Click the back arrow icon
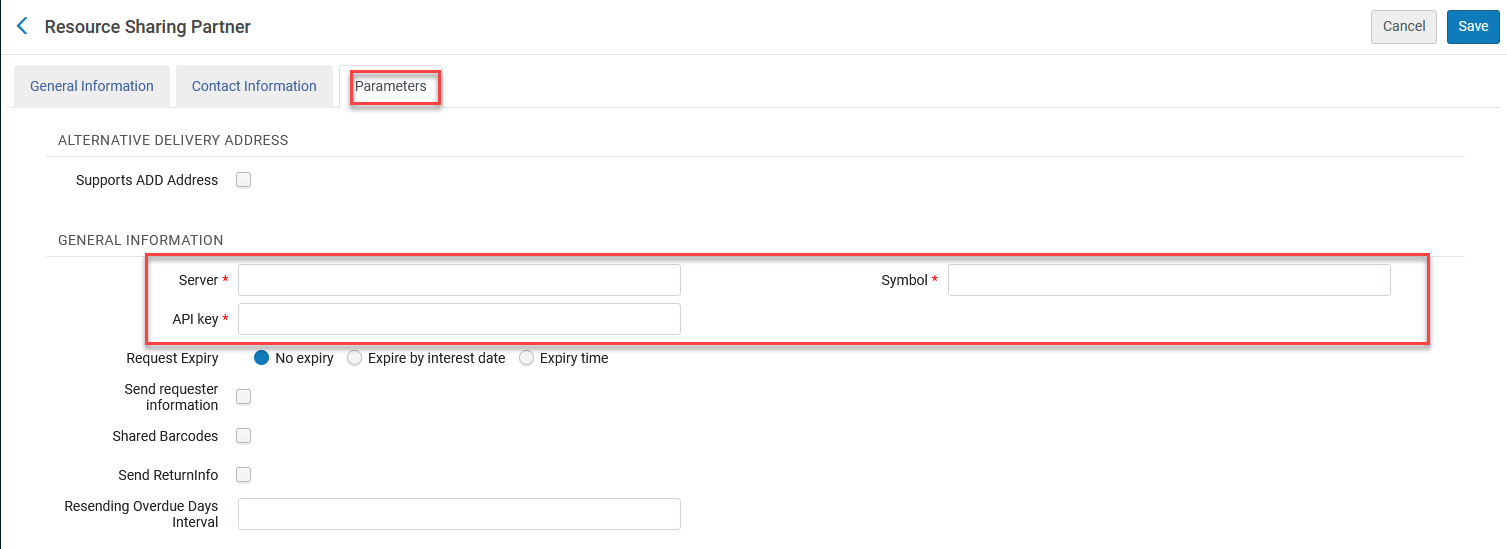The height and width of the screenshot is (549, 1507). [22, 26]
